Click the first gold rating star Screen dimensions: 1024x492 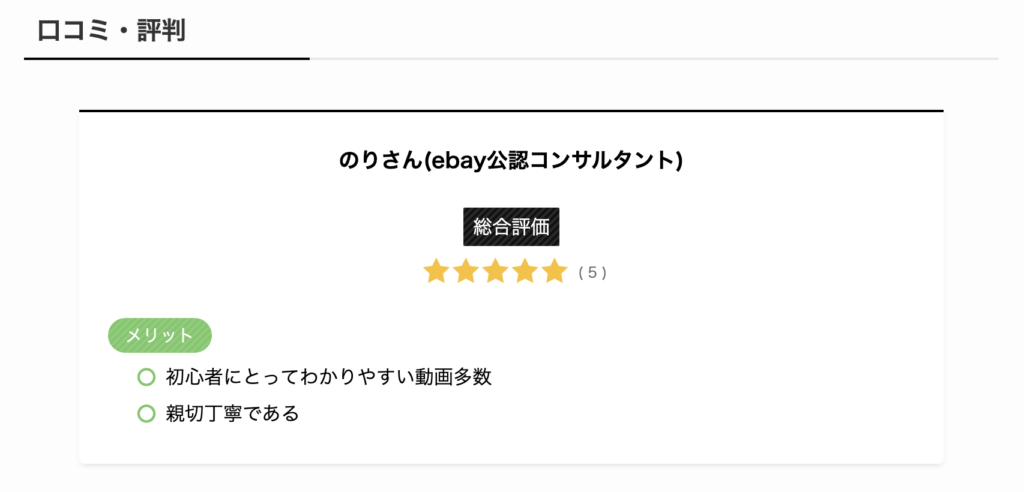[436, 271]
